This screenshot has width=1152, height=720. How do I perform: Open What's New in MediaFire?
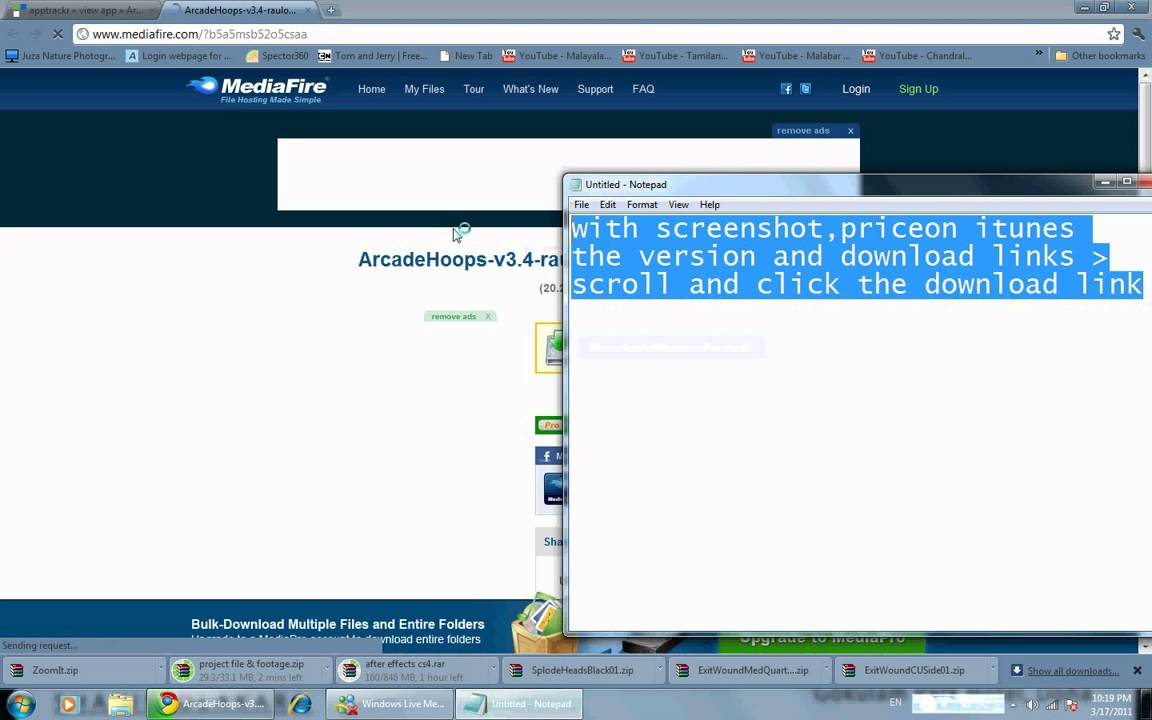click(x=530, y=89)
